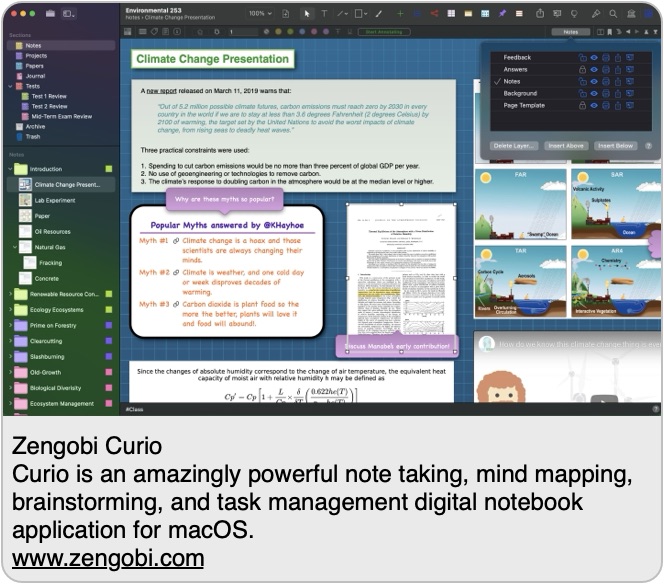Toggle visibility of the Feedback layer
The width and height of the screenshot is (664, 584).
coord(594,58)
